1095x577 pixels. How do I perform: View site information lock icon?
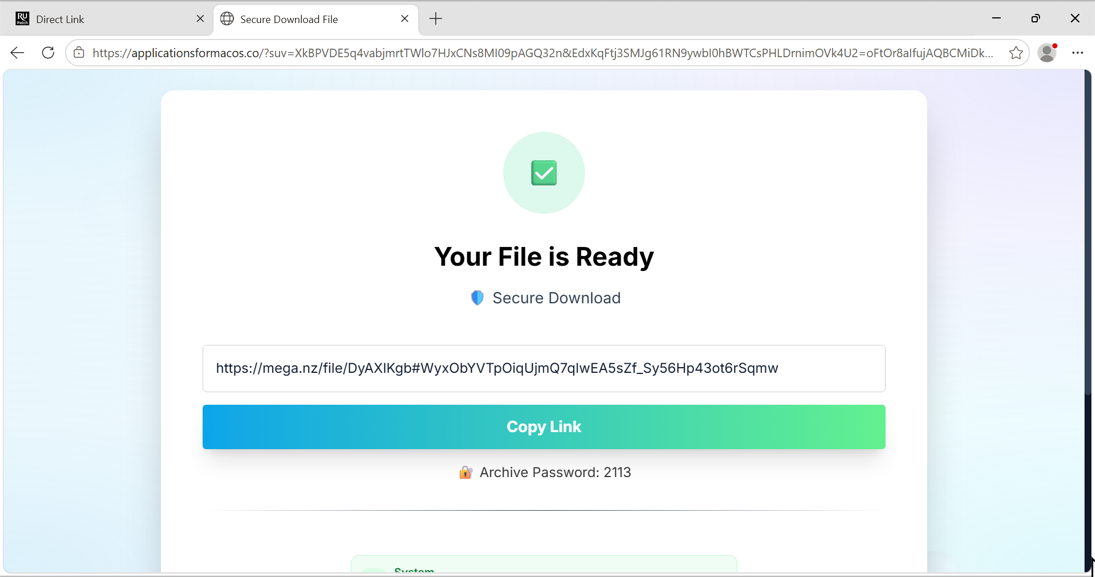click(x=79, y=52)
